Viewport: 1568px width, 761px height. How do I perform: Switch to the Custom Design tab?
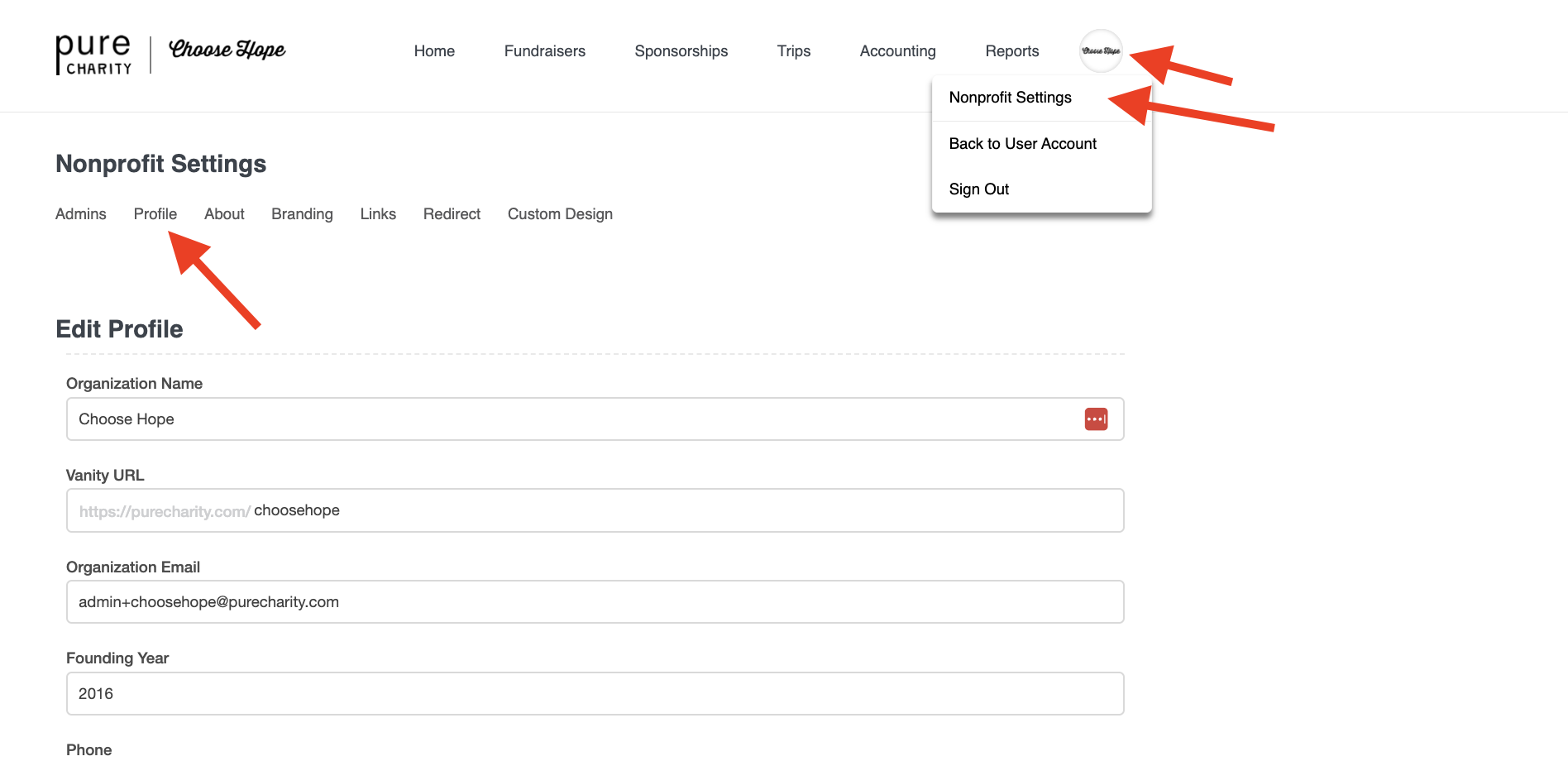[560, 214]
